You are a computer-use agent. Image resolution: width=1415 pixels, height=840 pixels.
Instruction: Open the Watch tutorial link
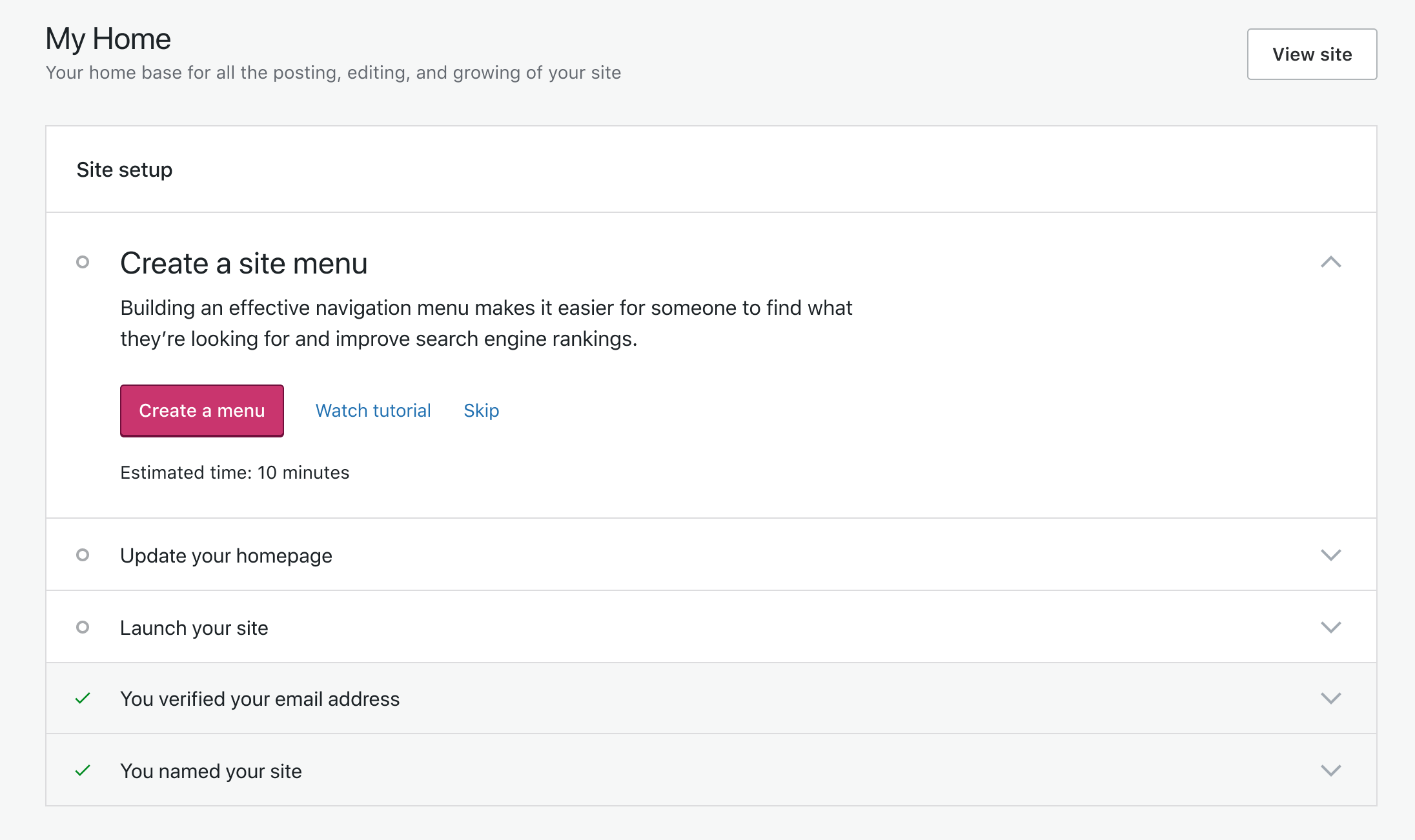tap(373, 411)
